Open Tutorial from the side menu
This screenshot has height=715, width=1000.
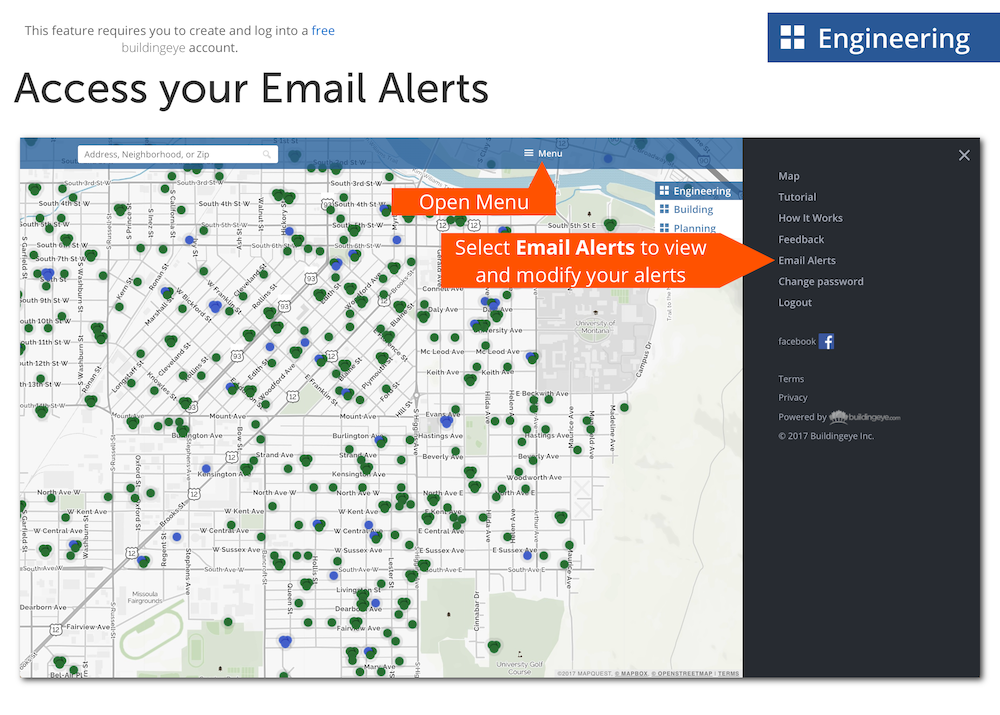tap(797, 197)
